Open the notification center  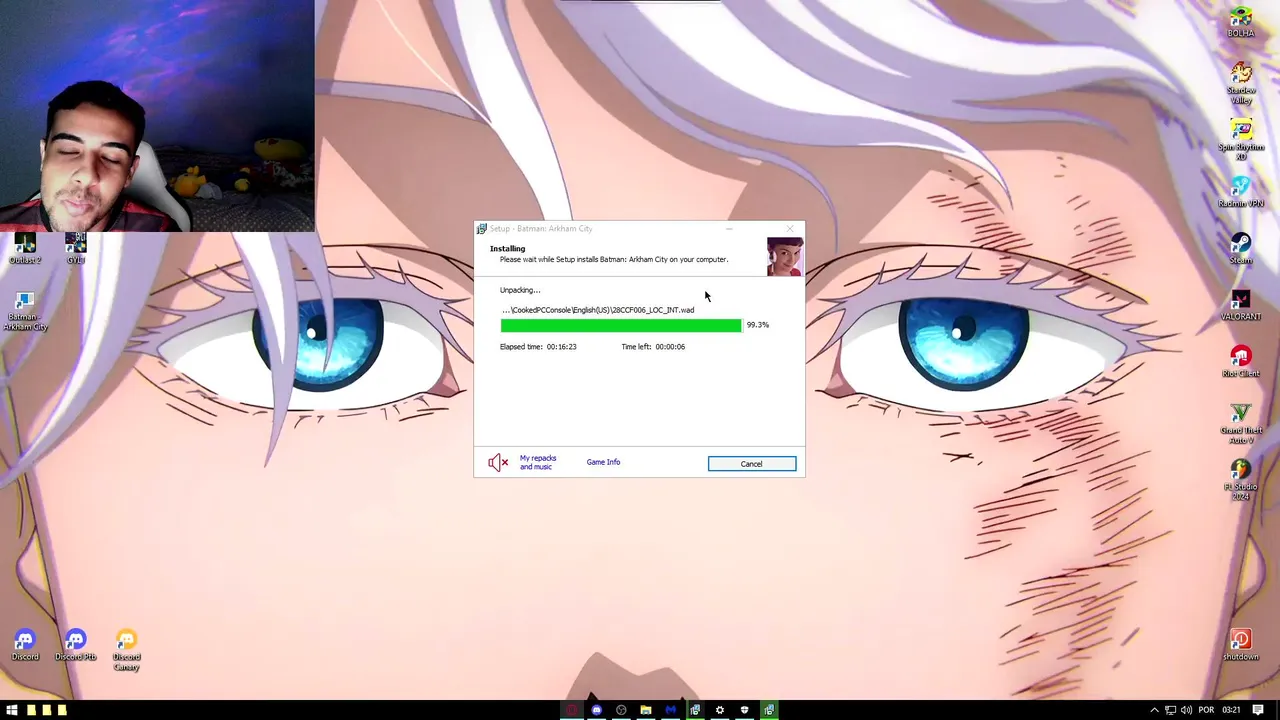tap(1258, 710)
